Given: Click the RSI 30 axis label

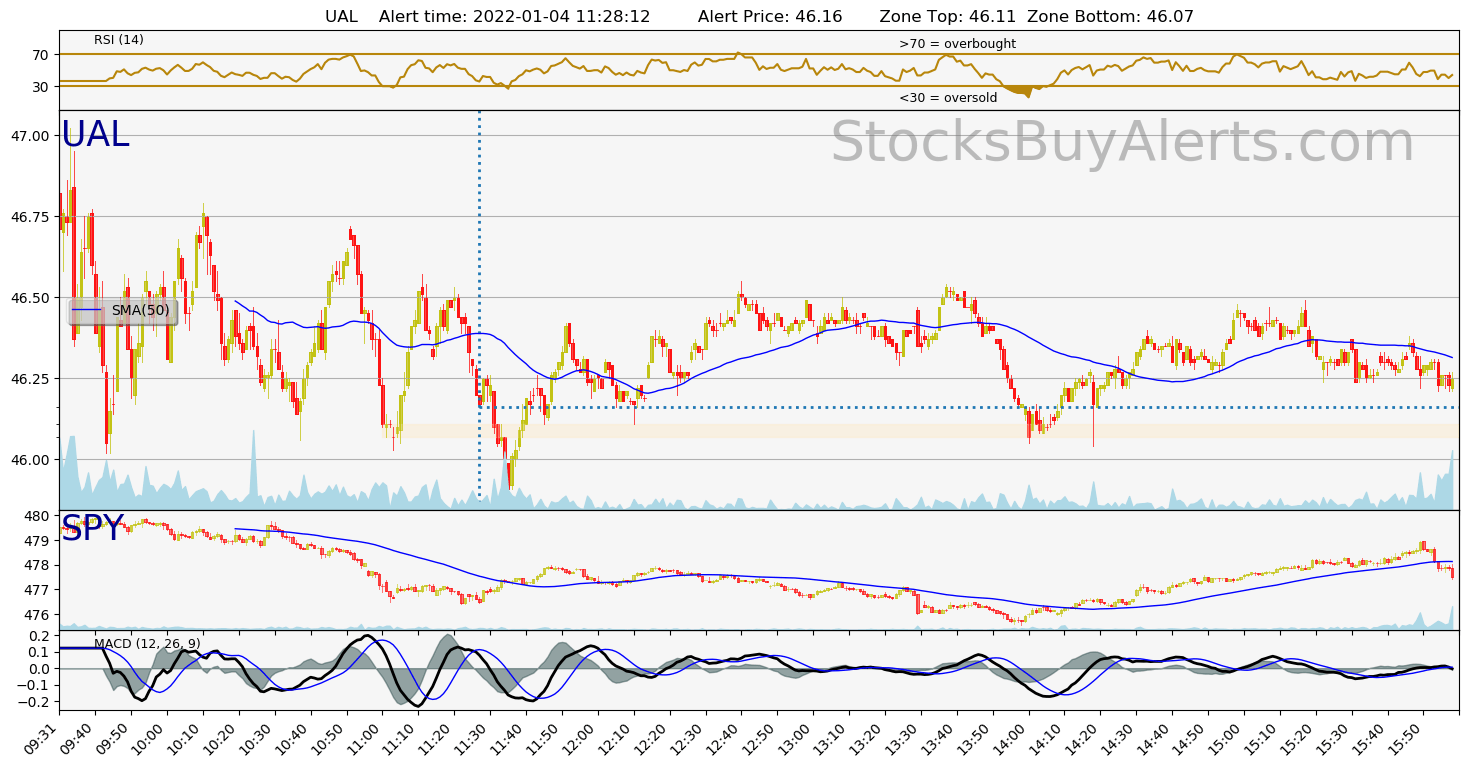Looking at the screenshot, I should tap(43, 87).
